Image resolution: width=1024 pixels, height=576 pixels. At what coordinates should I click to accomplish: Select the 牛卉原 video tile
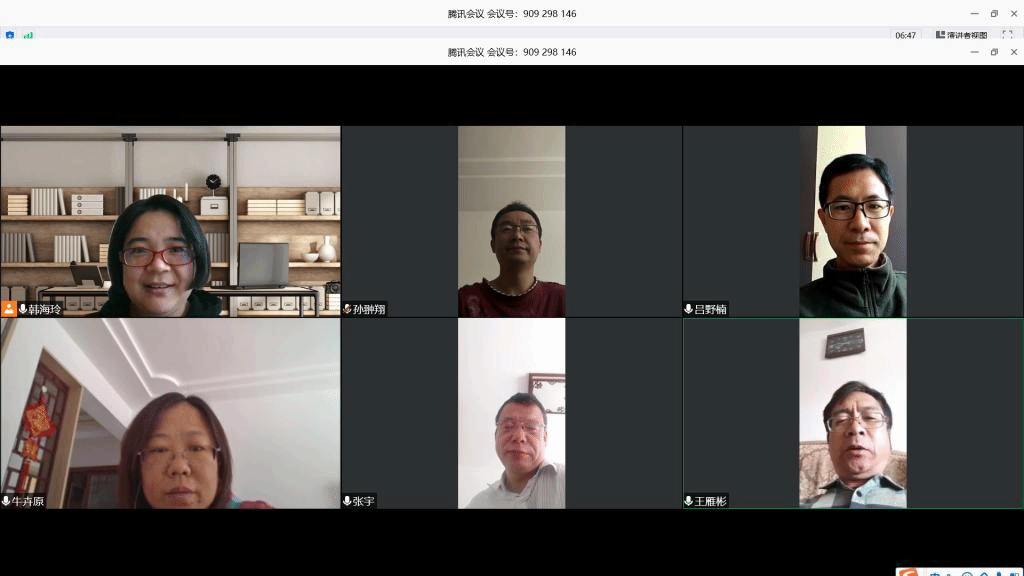[x=170, y=413]
